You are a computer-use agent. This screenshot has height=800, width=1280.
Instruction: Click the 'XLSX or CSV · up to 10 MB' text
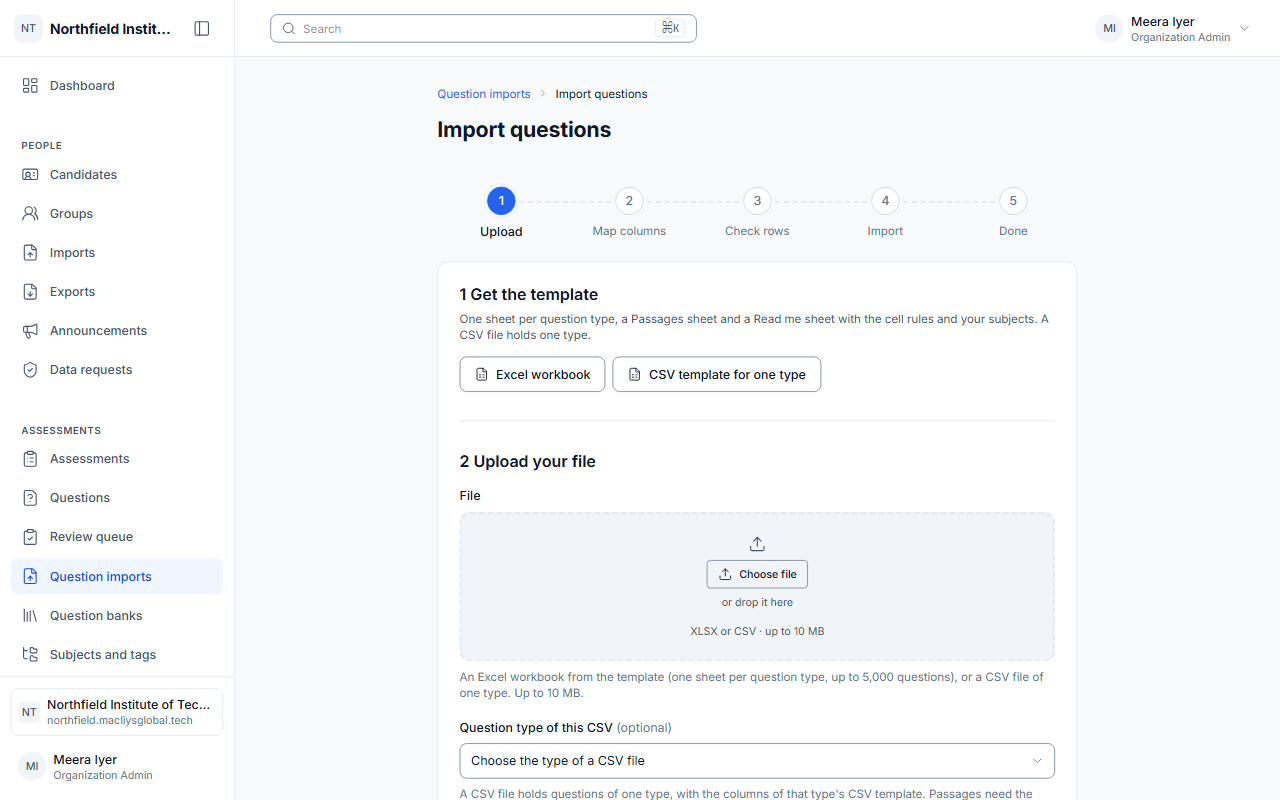[x=757, y=631]
